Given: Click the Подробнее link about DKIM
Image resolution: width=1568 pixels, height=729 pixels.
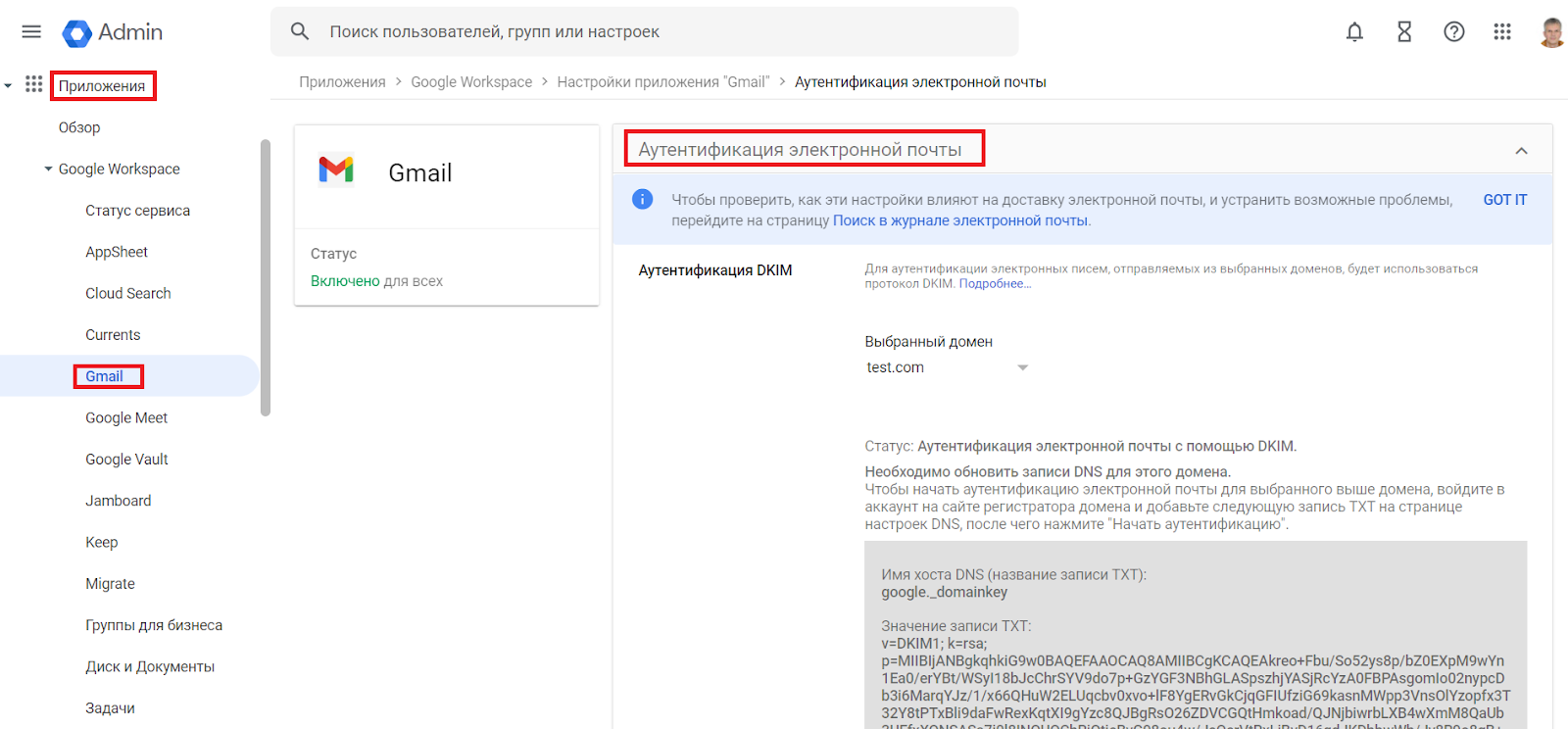Looking at the screenshot, I should (x=995, y=284).
